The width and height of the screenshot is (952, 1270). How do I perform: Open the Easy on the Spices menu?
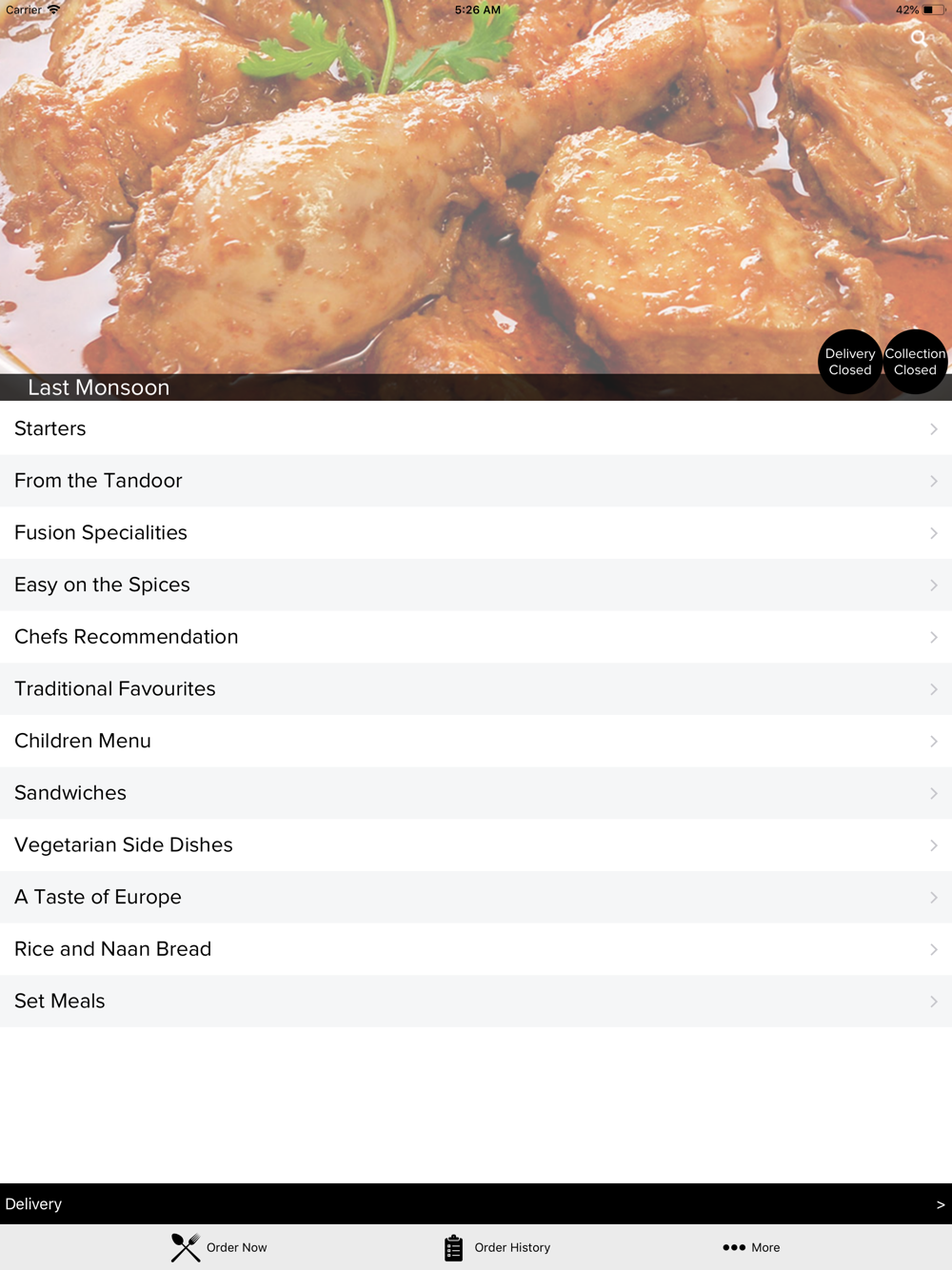pos(476,585)
